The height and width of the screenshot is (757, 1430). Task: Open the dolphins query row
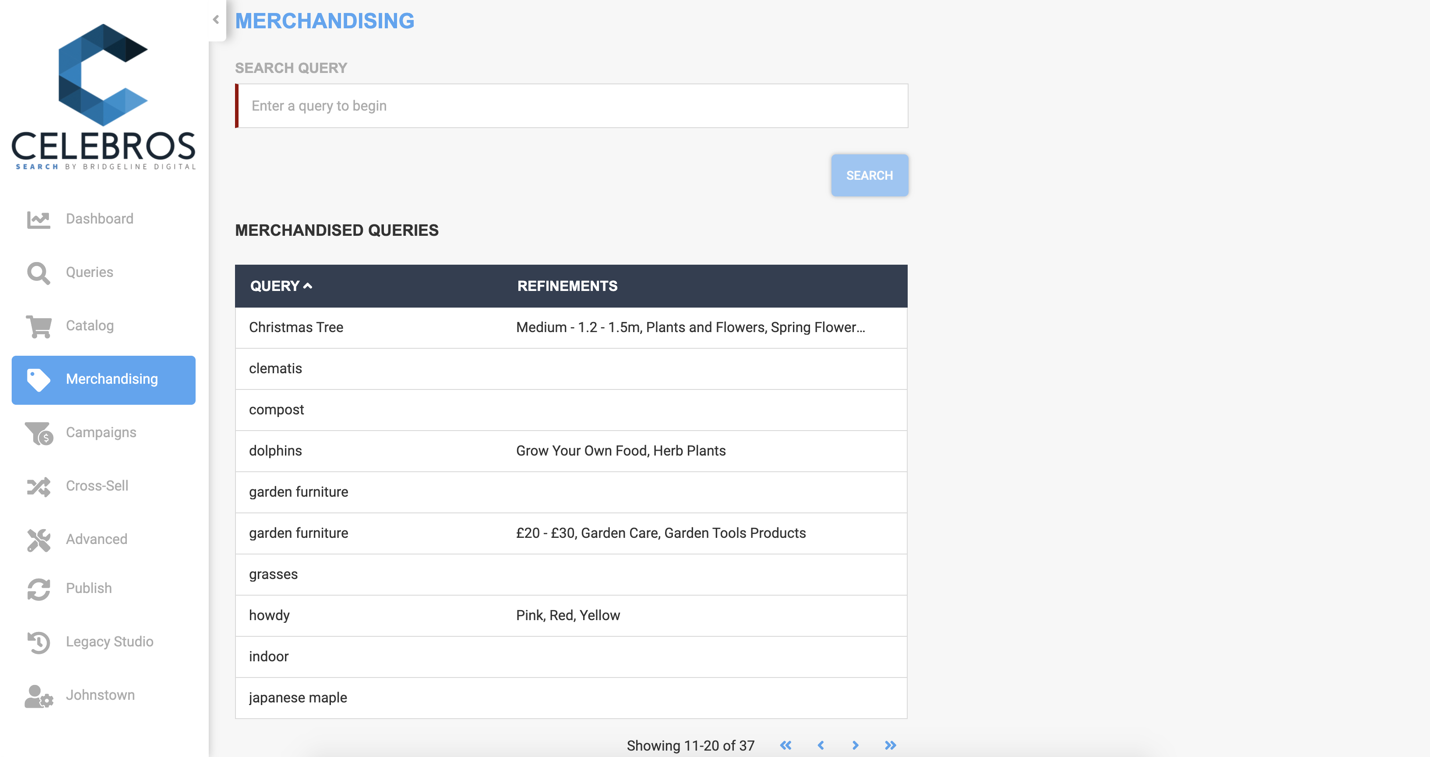pyautogui.click(x=571, y=451)
